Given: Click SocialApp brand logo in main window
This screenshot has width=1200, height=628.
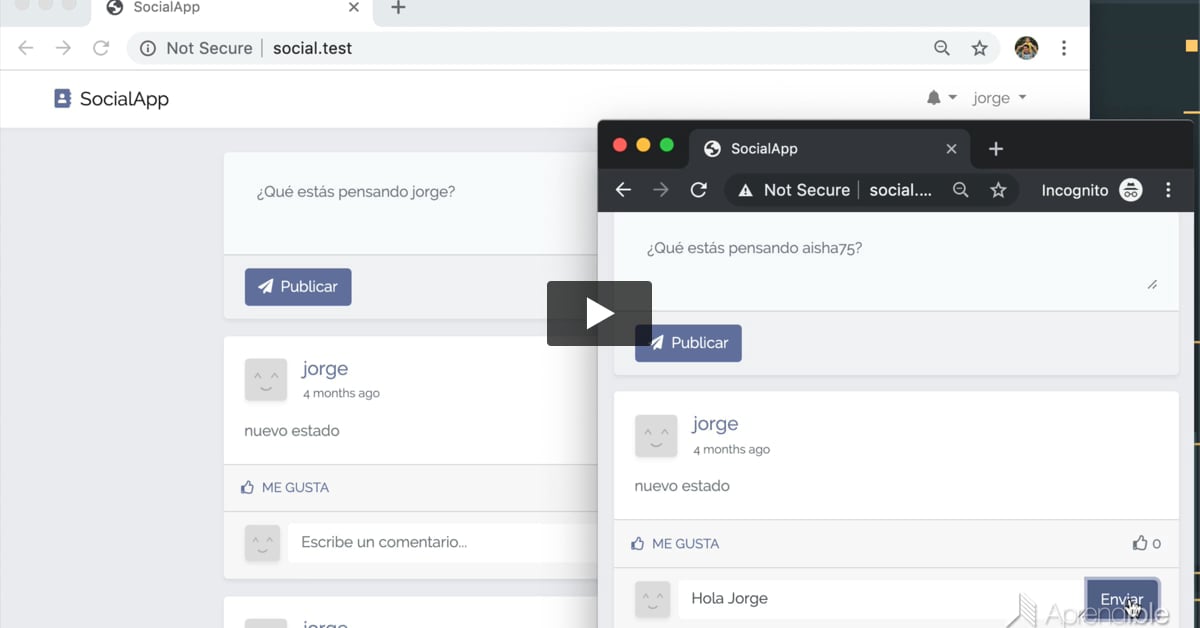Looking at the screenshot, I should coord(111,98).
